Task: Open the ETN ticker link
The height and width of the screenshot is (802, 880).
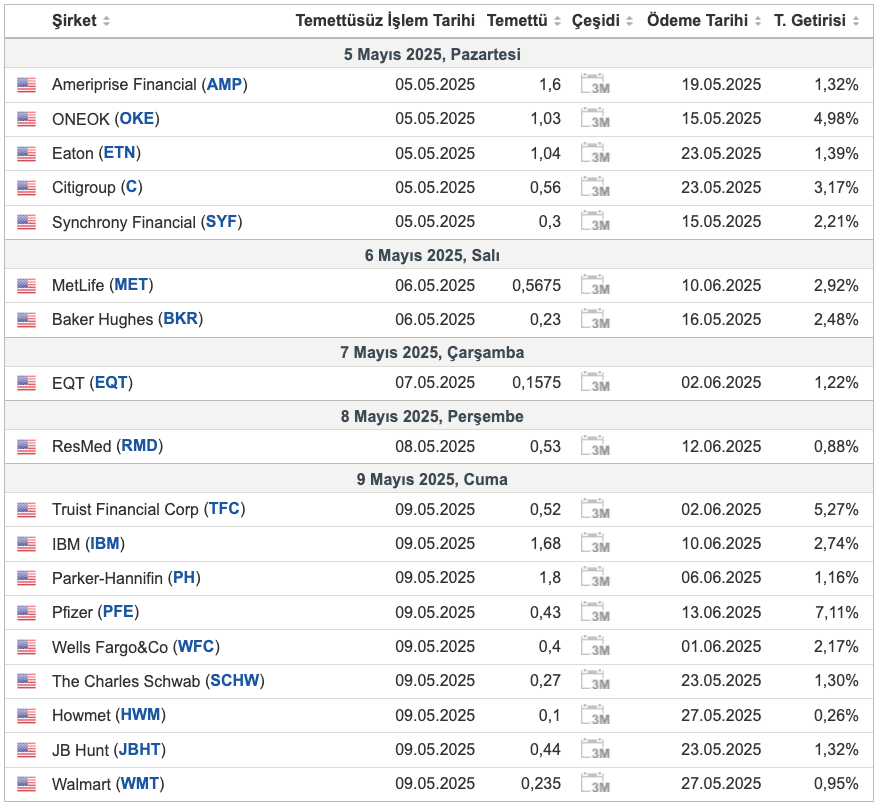Action: (x=120, y=153)
